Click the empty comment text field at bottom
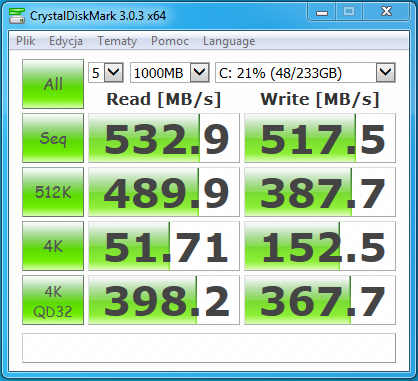 tap(209, 348)
